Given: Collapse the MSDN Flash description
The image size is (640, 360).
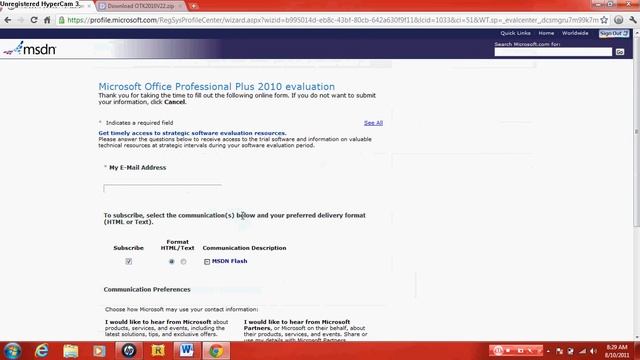Looking at the screenshot, I should click(x=207, y=262).
